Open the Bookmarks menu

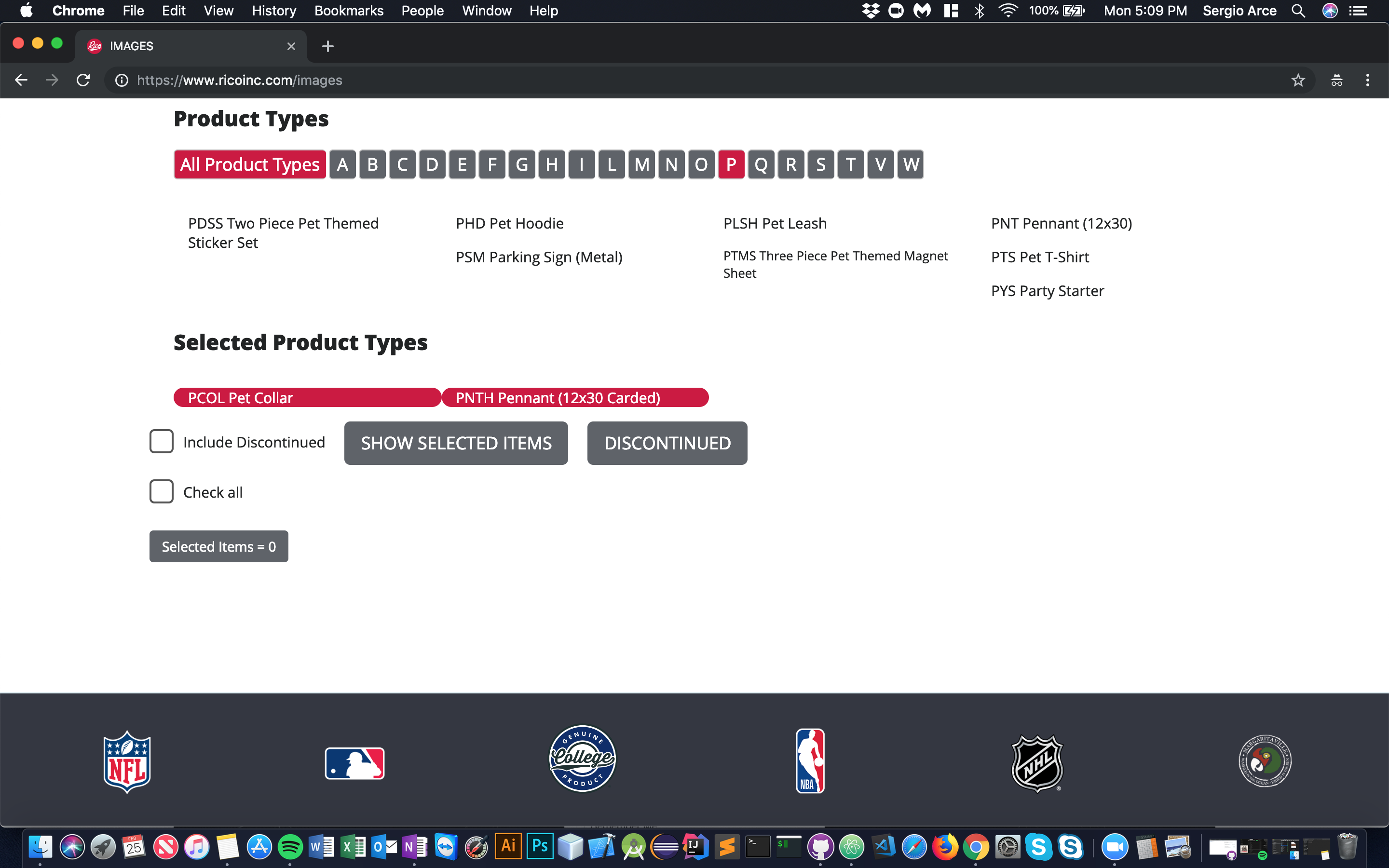click(348, 11)
